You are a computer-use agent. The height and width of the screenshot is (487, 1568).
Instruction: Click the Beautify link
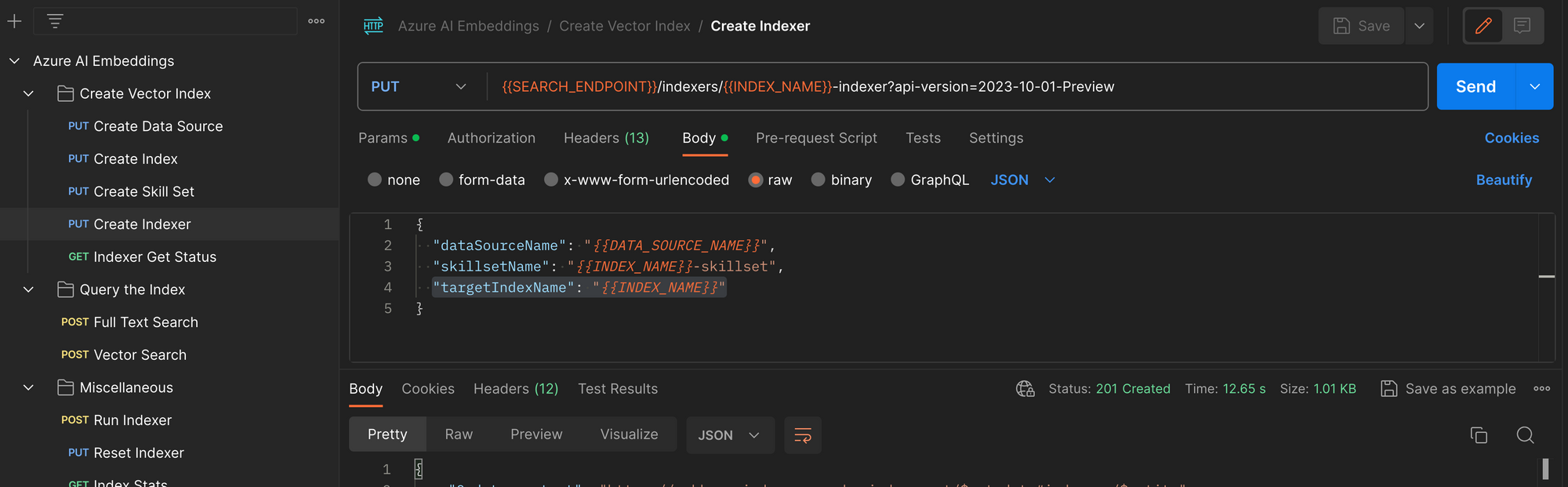coord(1503,180)
